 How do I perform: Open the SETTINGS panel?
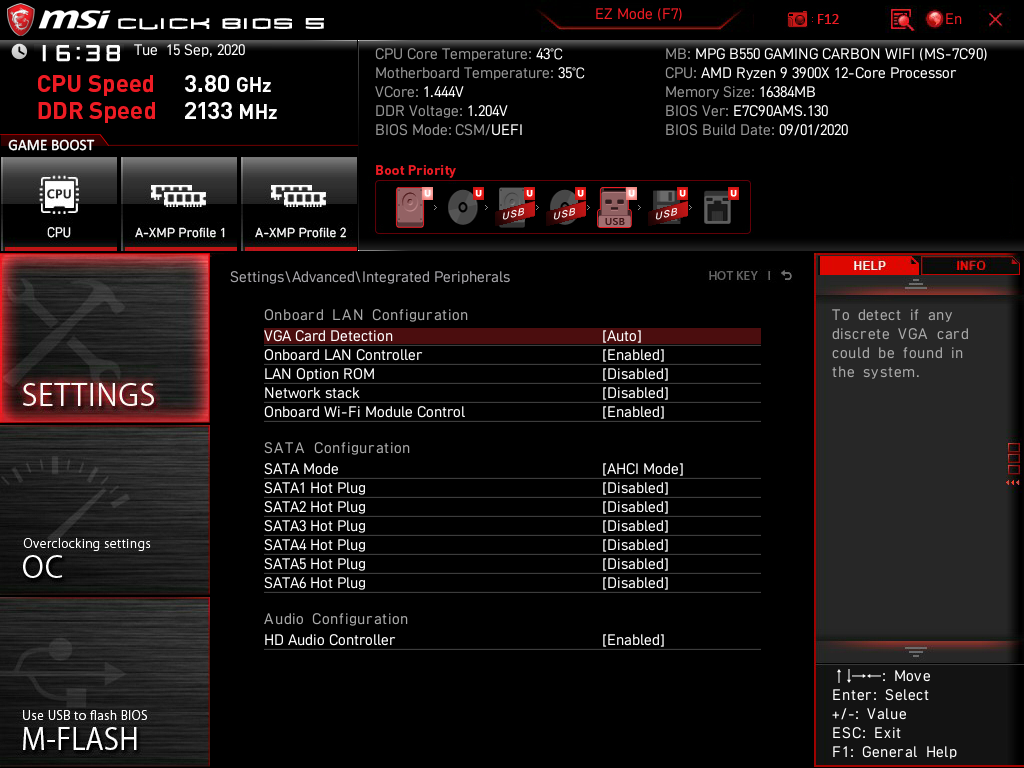(104, 338)
